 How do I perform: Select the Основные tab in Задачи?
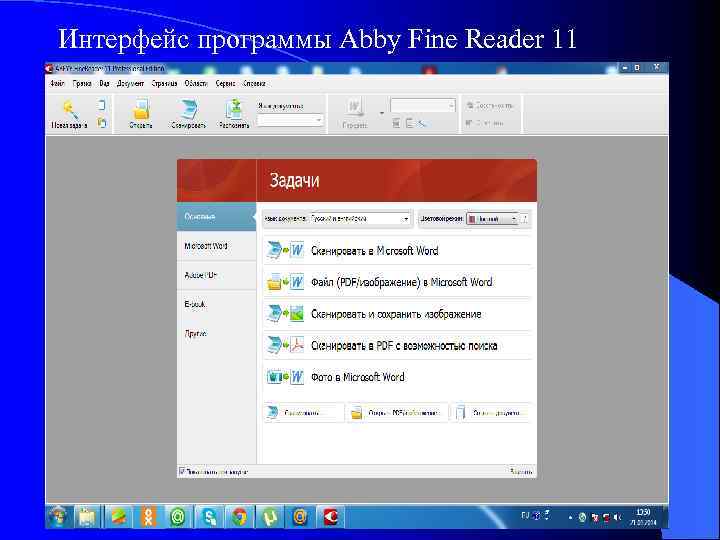tap(216, 216)
